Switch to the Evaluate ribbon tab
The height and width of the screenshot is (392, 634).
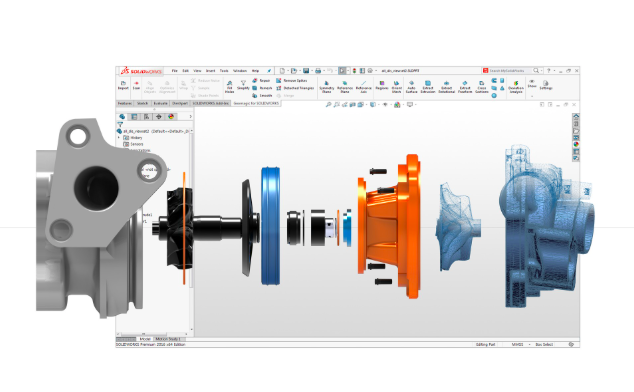(161, 104)
